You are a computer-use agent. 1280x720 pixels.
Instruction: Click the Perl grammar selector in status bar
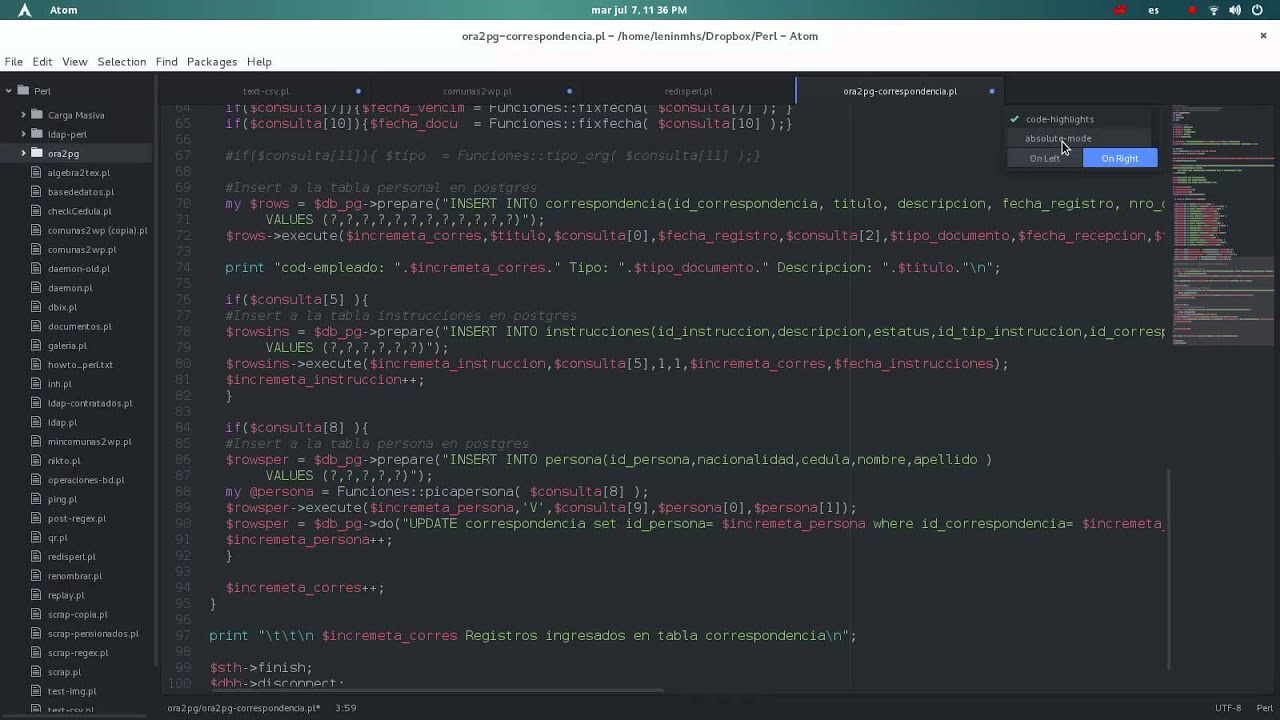click(x=1264, y=708)
